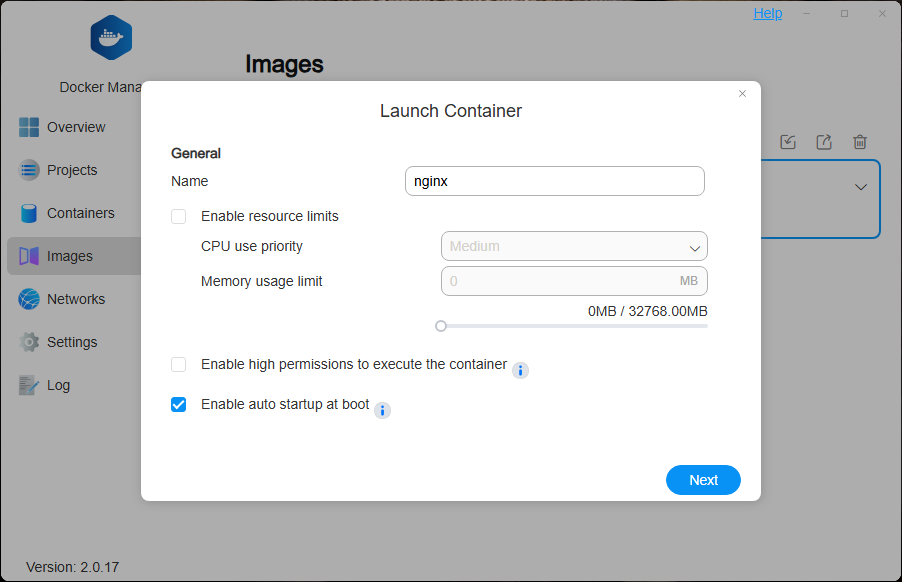Click the Next button

pos(703,480)
